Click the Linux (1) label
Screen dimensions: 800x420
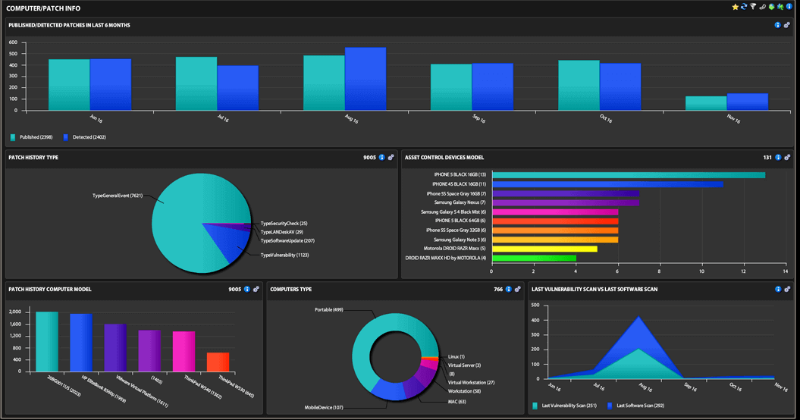(456, 357)
